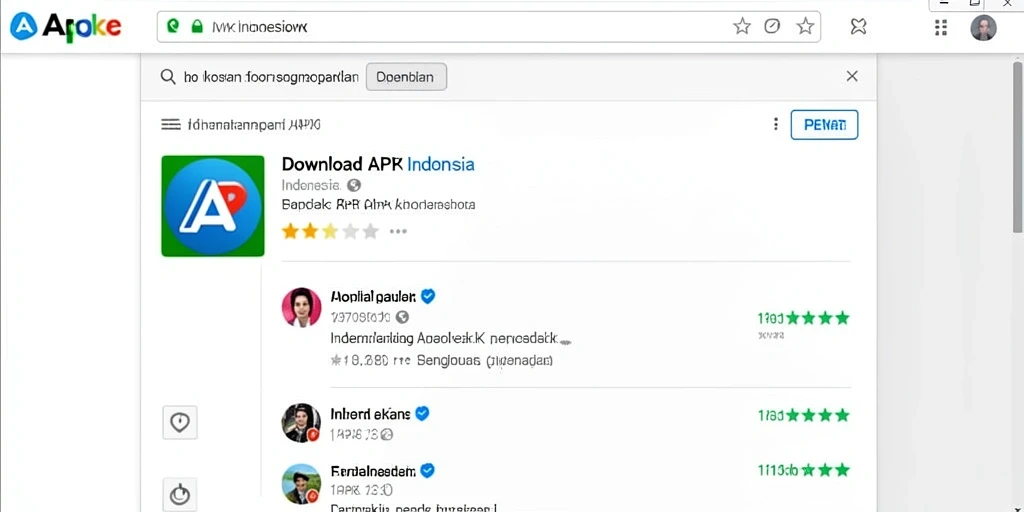The width and height of the screenshot is (1024, 512).
Task: Click the ellipsis after the app rating stars
Action: point(398,231)
